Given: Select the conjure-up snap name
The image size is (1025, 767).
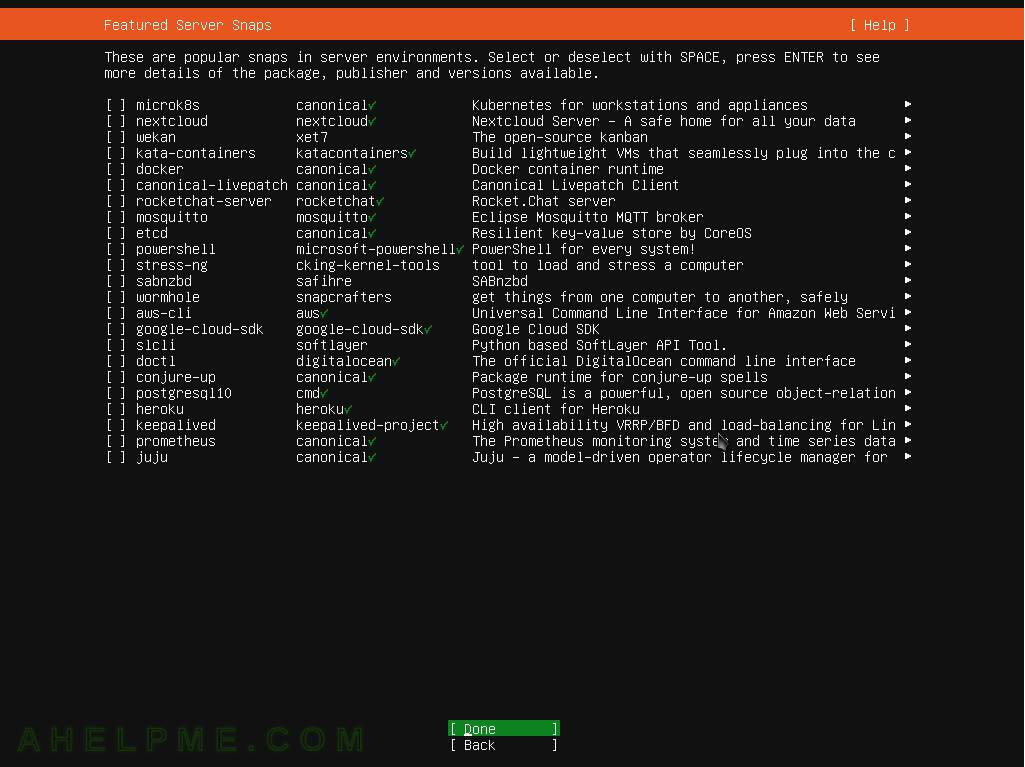Looking at the screenshot, I should tap(176, 377).
